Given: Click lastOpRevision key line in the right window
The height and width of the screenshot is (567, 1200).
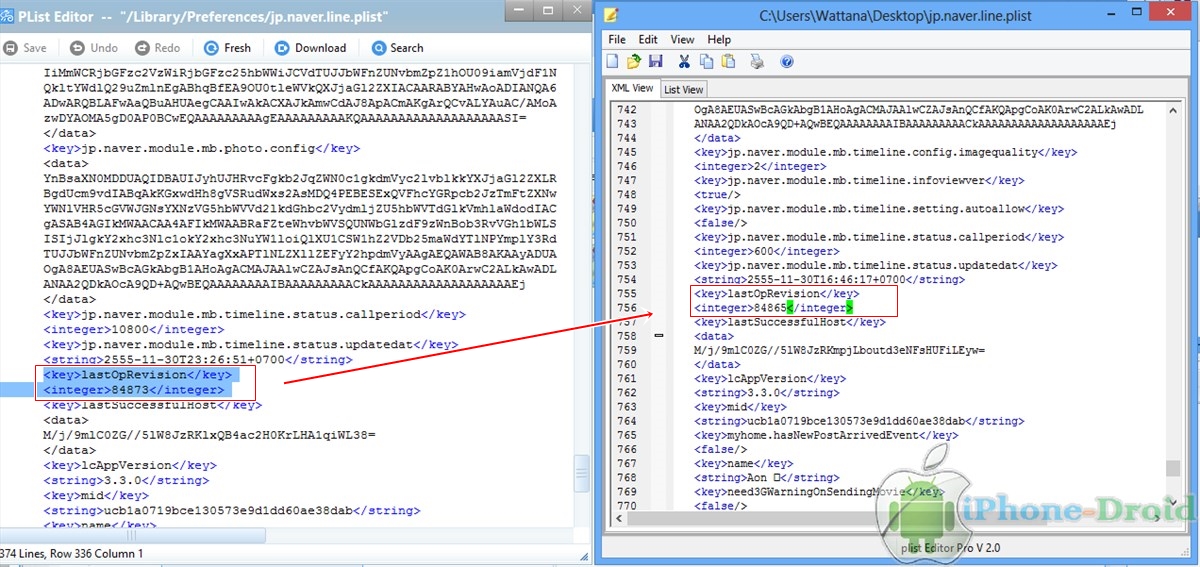Looking at the screenshot, I should pyautogui.click(x=777, y=294).
